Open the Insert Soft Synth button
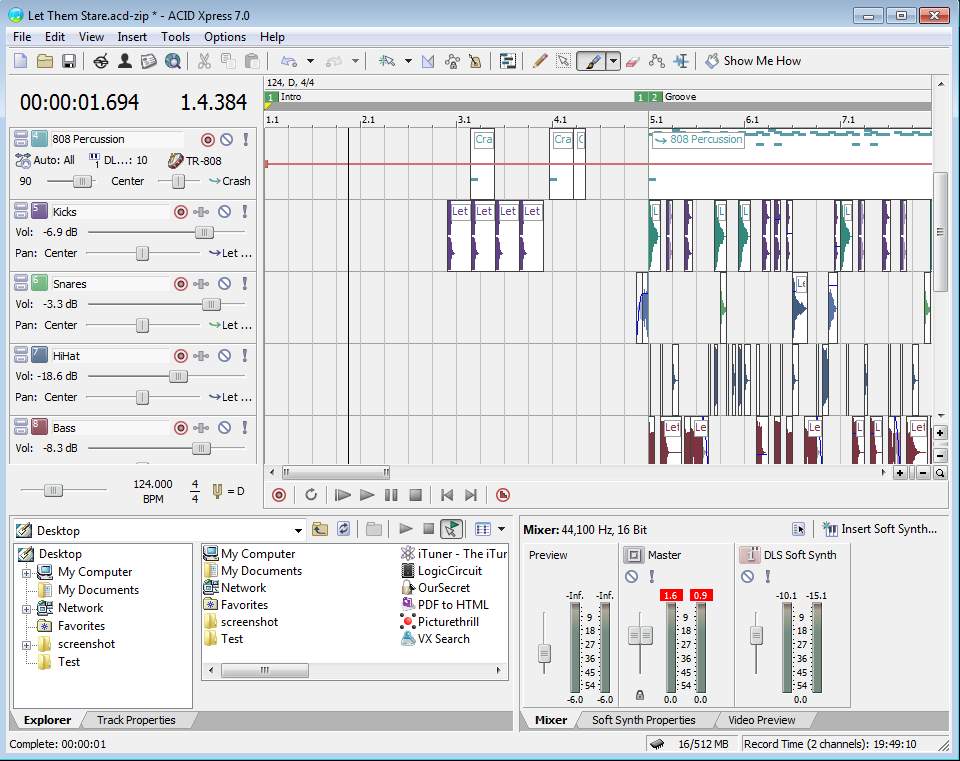The image size is (960, 761). pyautogui.click(x=879, y=529)
